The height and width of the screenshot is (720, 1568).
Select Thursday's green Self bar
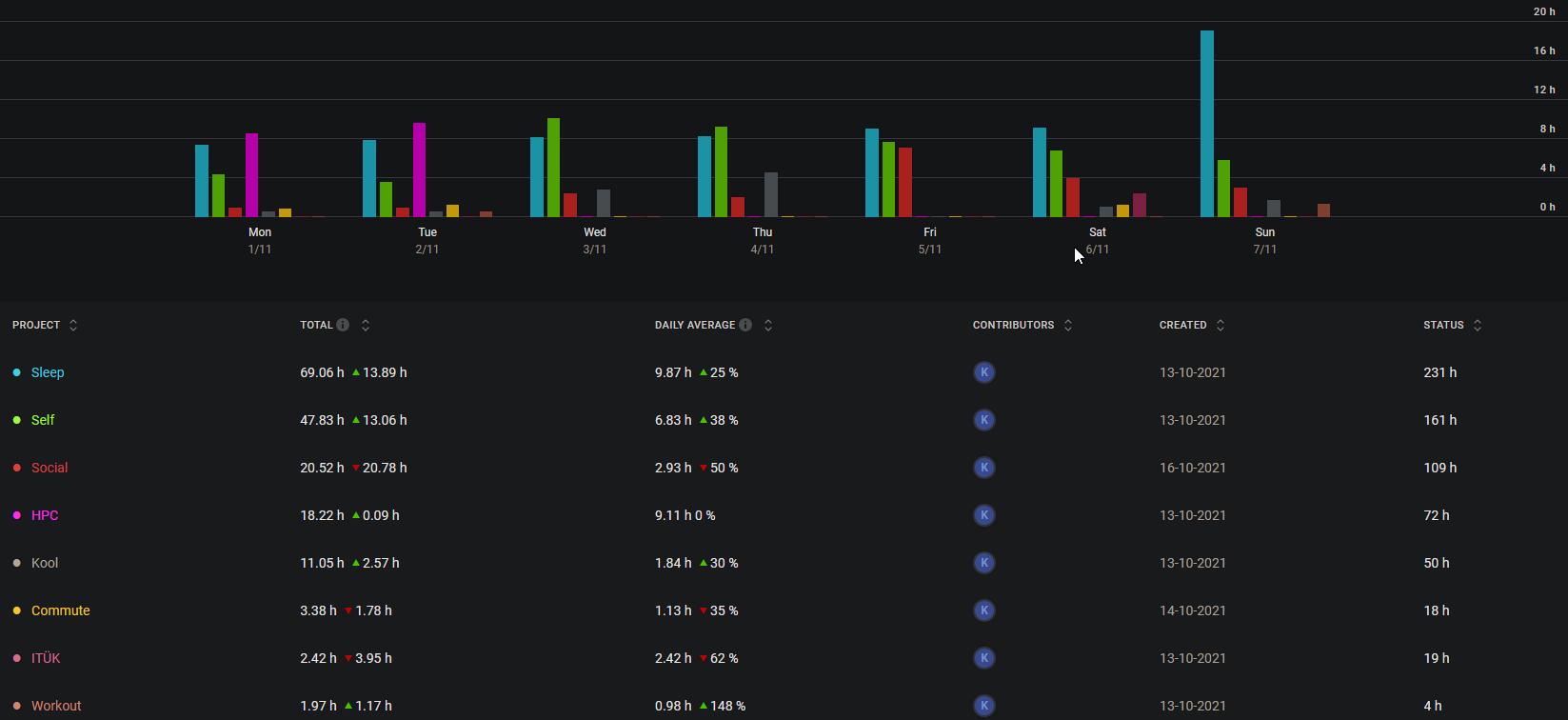[x=721, y=171]
